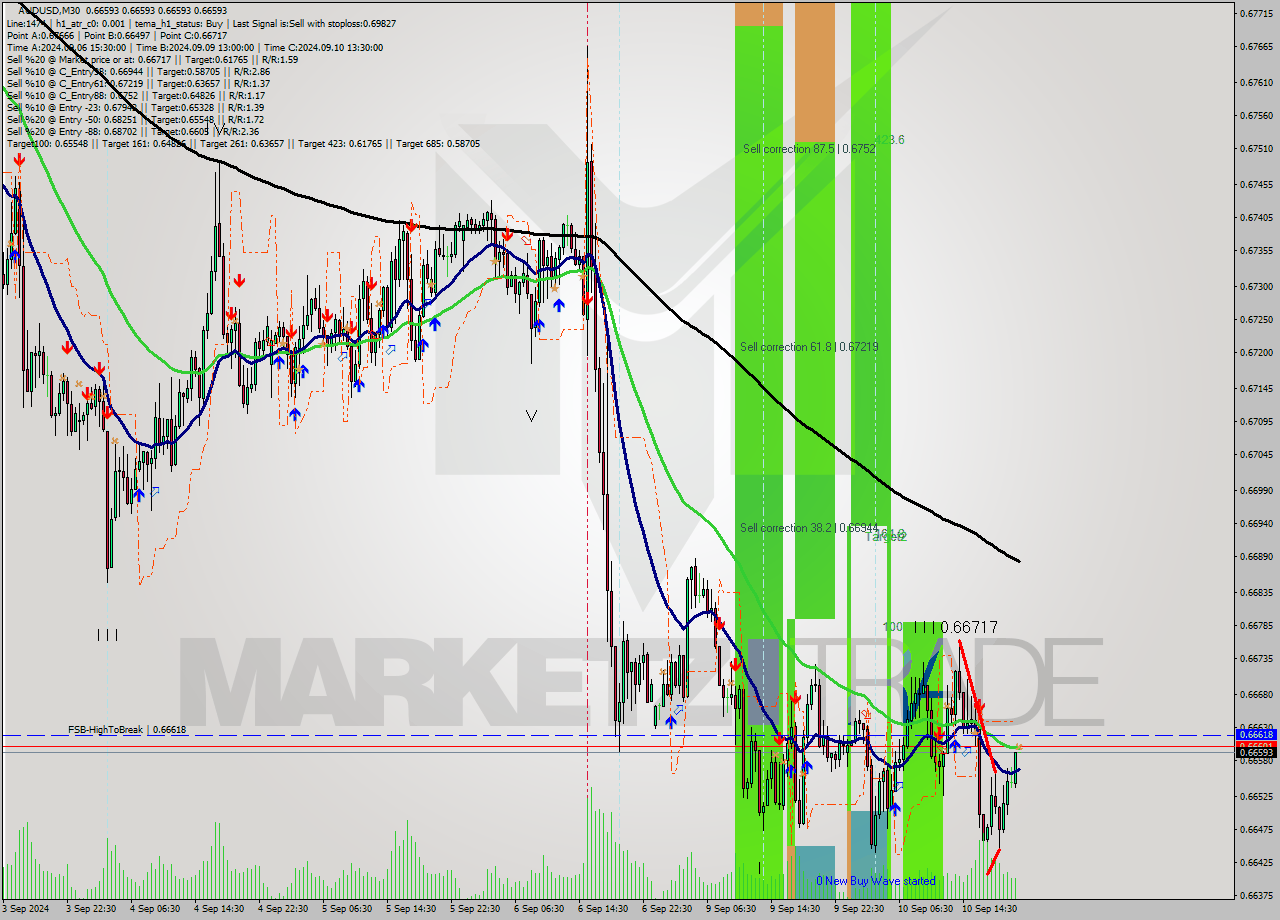Click the '10 Sep 14:30' time axis label
Screen dimensions: 1280x920
click(989, 910)
